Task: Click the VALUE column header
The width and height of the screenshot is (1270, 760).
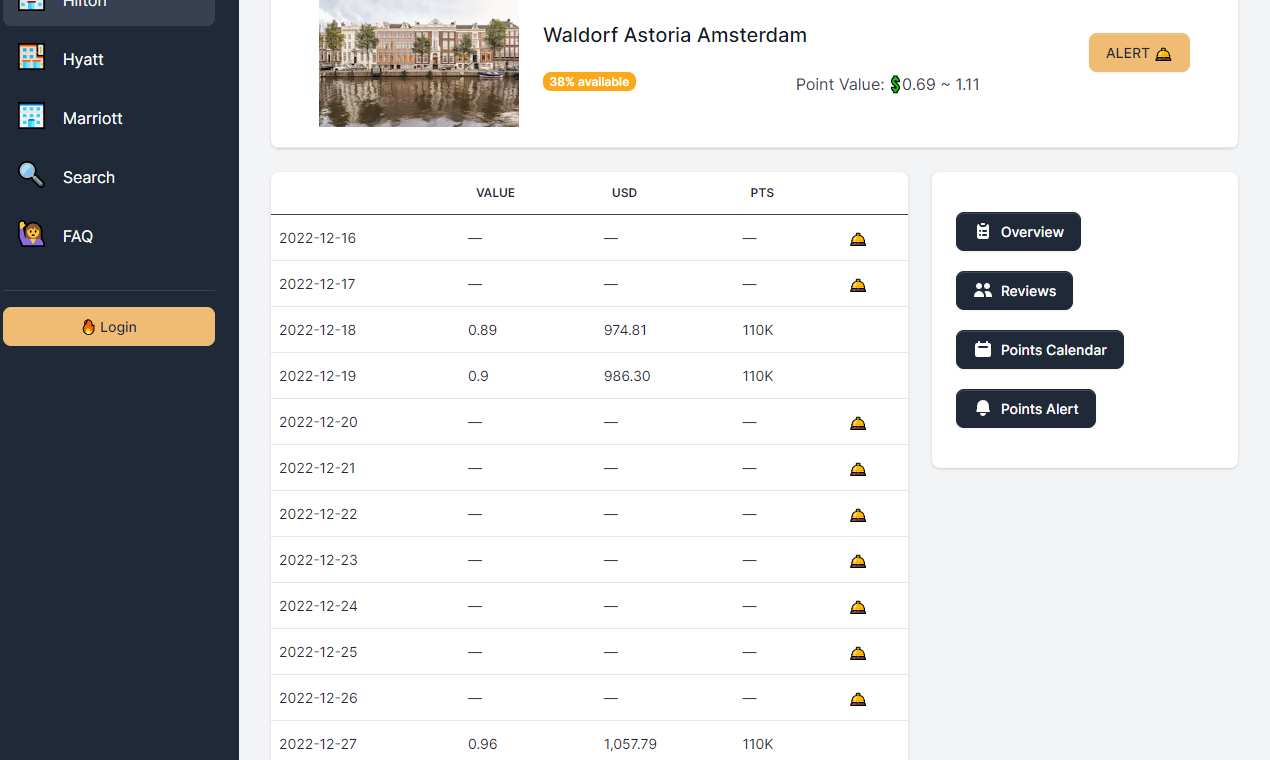Action: (x=495, y=193)
